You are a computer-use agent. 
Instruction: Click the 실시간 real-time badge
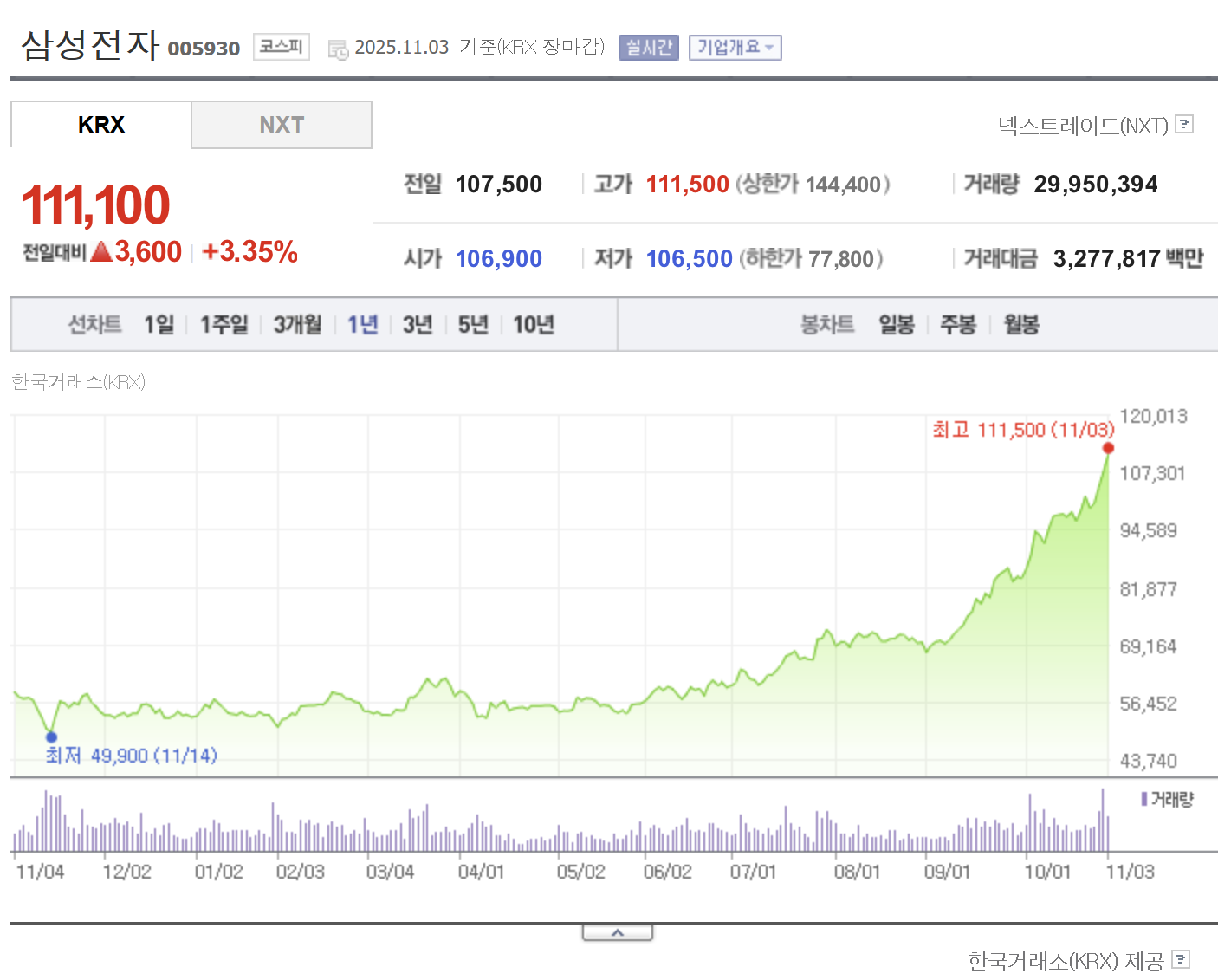649,48
